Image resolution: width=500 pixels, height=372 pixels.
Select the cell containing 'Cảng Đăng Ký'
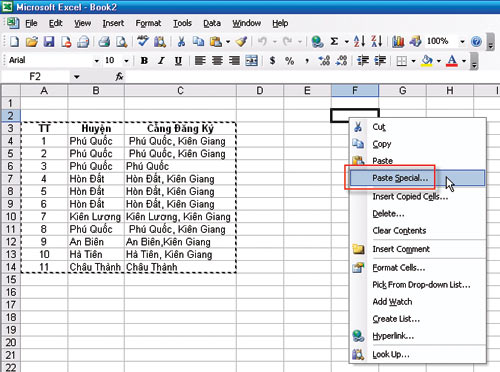[180, 129]
